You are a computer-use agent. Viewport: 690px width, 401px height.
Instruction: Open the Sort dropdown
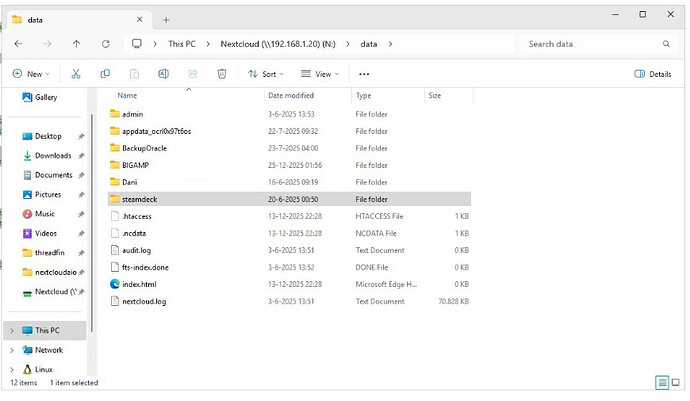pyautogui.click(x=265, y=74)
